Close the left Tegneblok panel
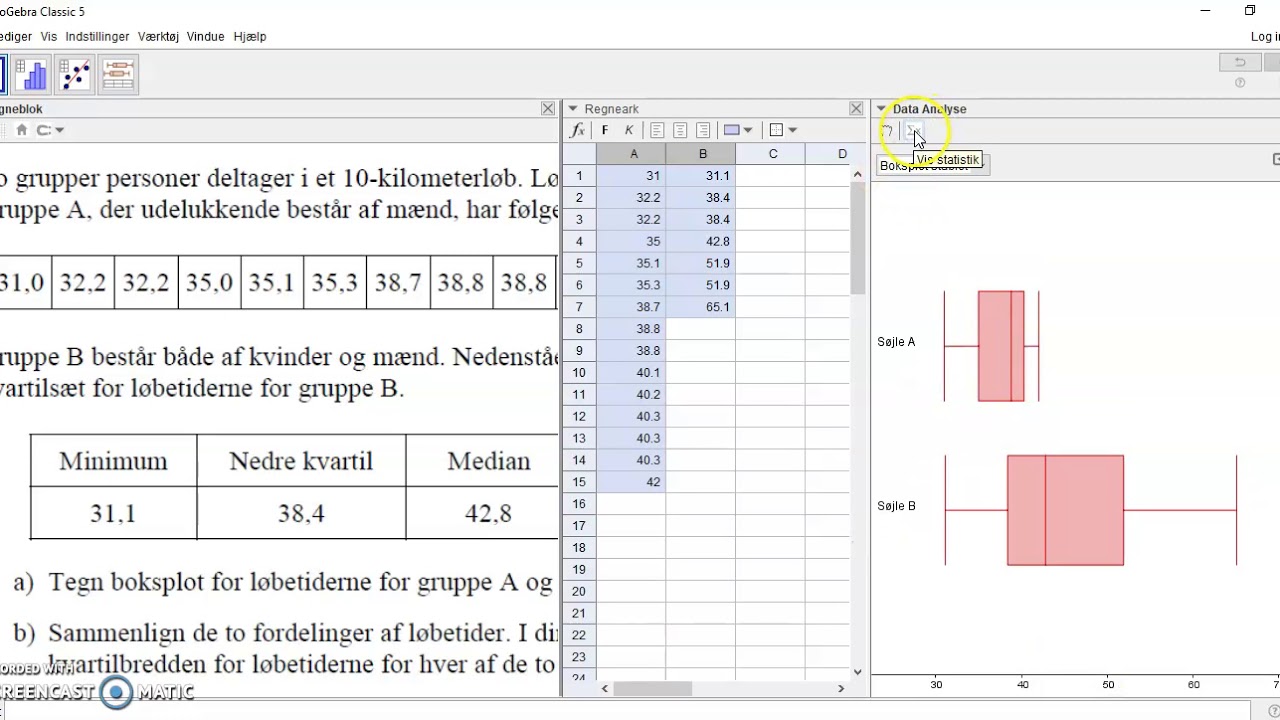The image size is (1280, 720). 548,108
